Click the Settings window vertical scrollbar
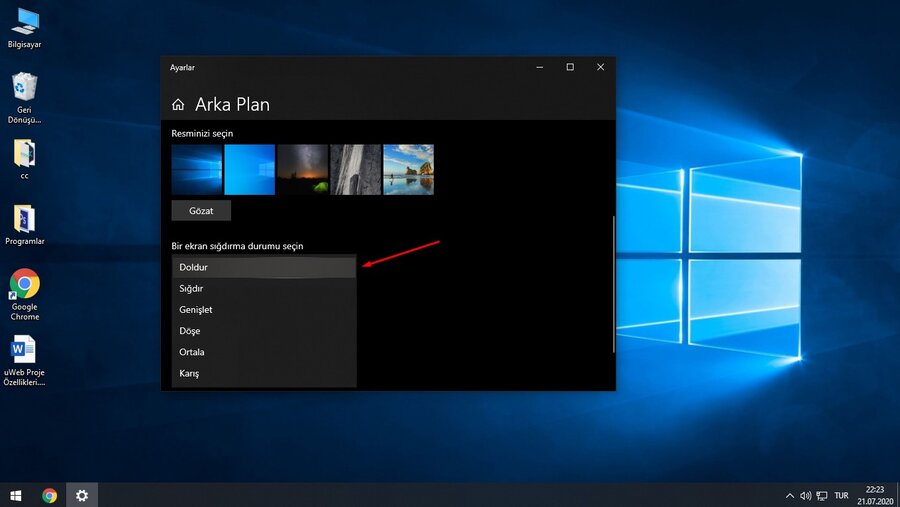 613,284
